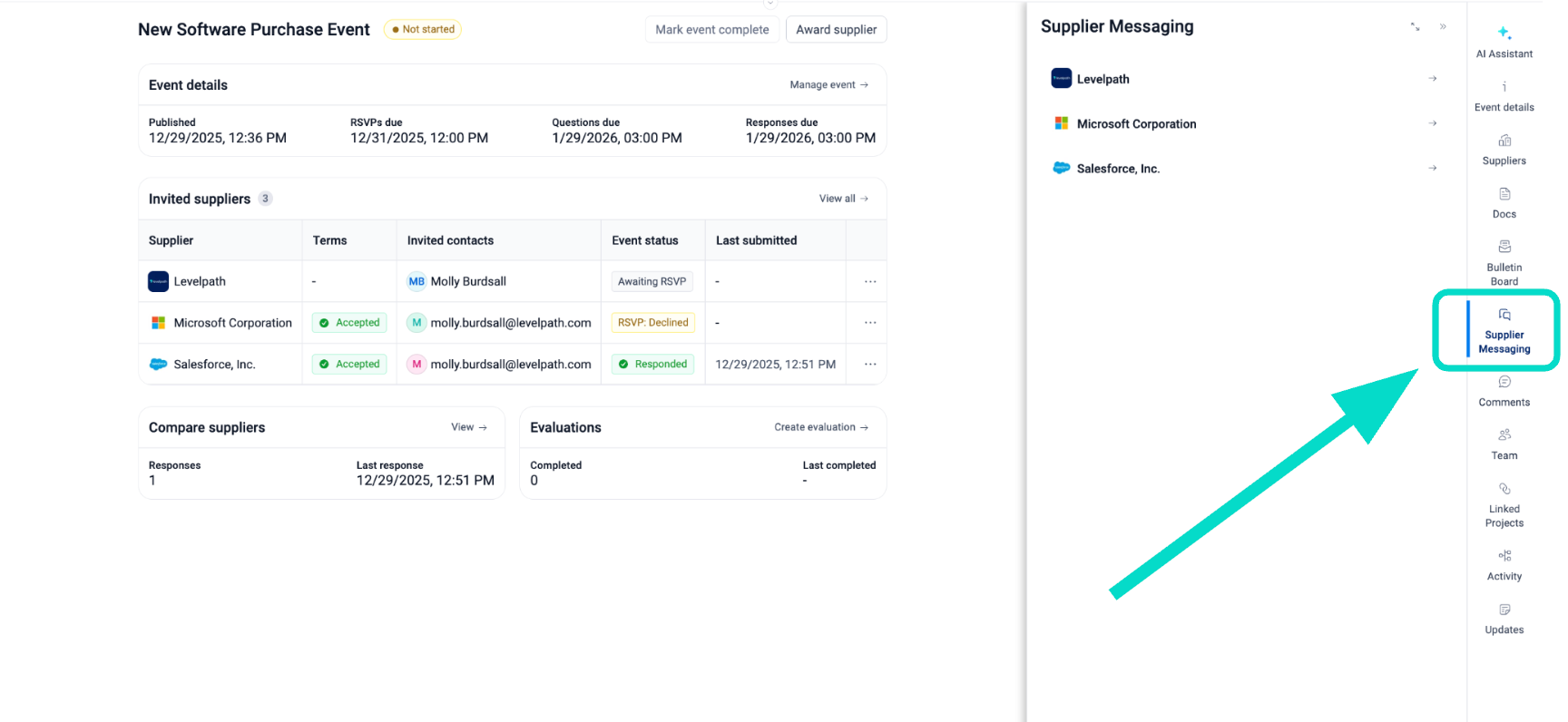
Task: Open the AI Assistant panel
Action: click(x=1504, y=42)
